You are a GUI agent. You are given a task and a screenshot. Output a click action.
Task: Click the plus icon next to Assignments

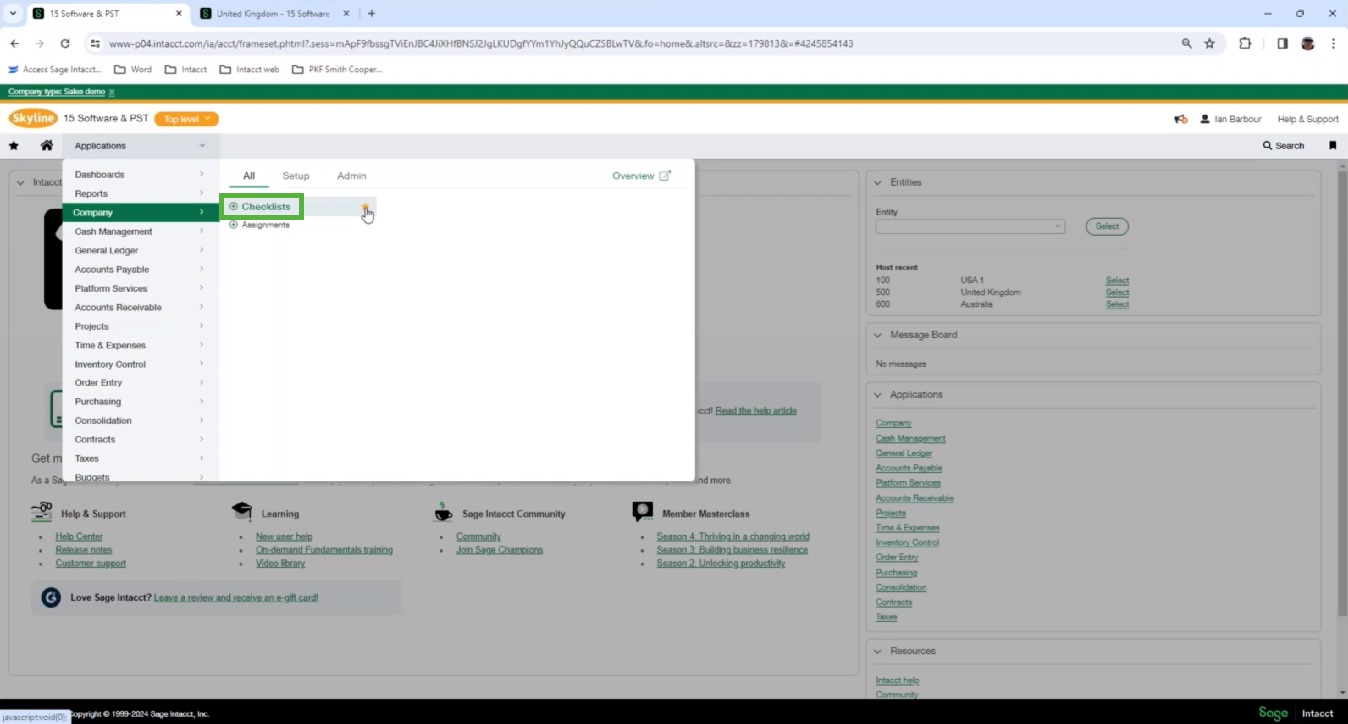click(x=233, y=225)
